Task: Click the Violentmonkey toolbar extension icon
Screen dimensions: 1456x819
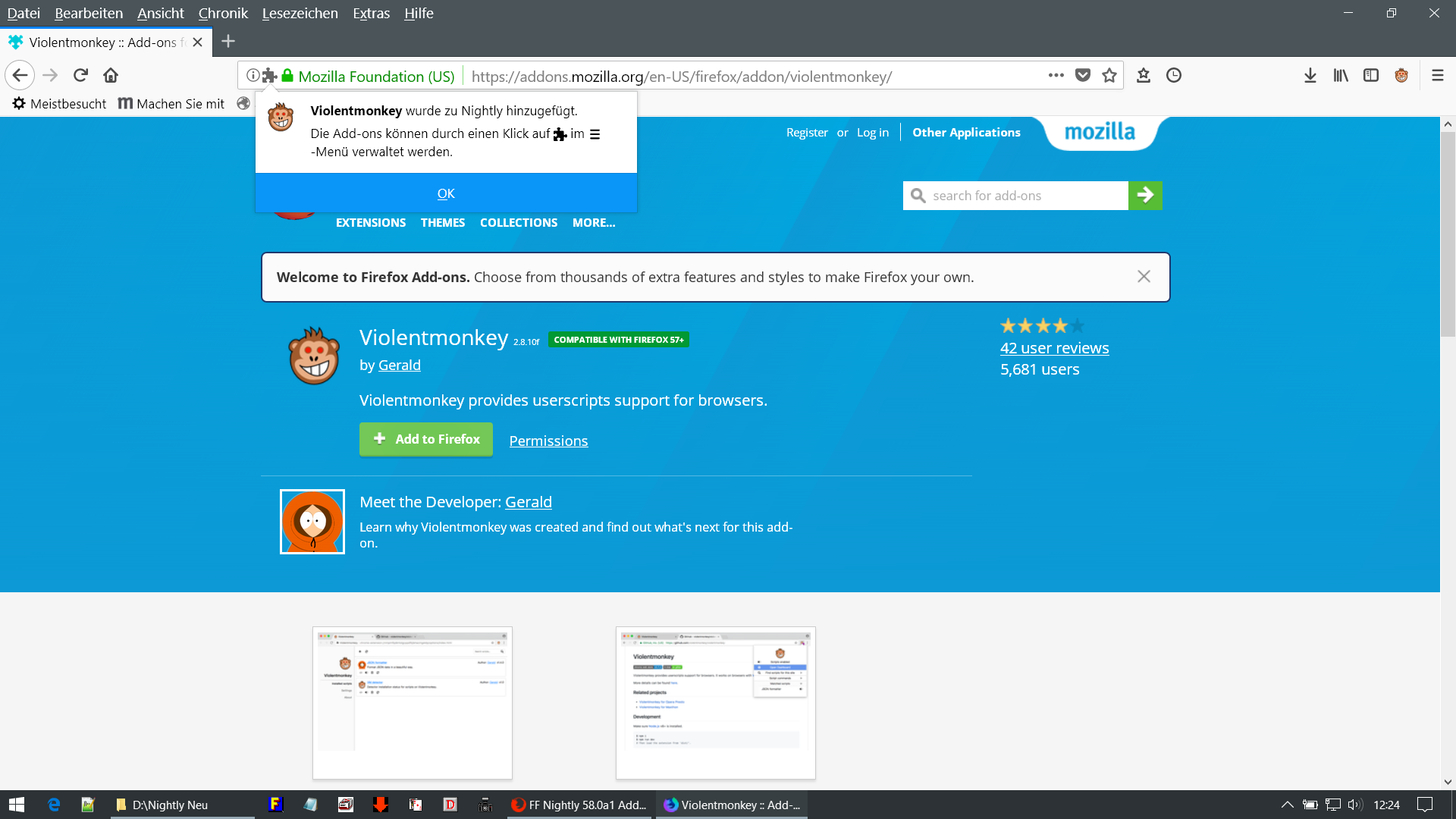Action: pyautogui.click(x=1401, y=75)
